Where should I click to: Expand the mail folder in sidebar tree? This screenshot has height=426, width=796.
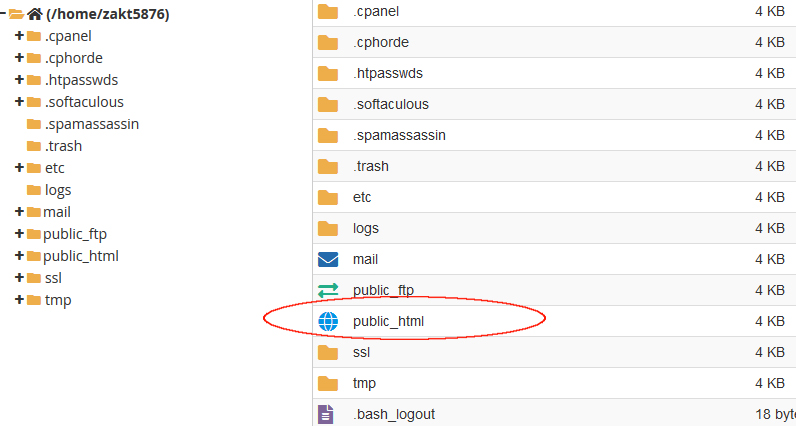click(x=19, y=212)
